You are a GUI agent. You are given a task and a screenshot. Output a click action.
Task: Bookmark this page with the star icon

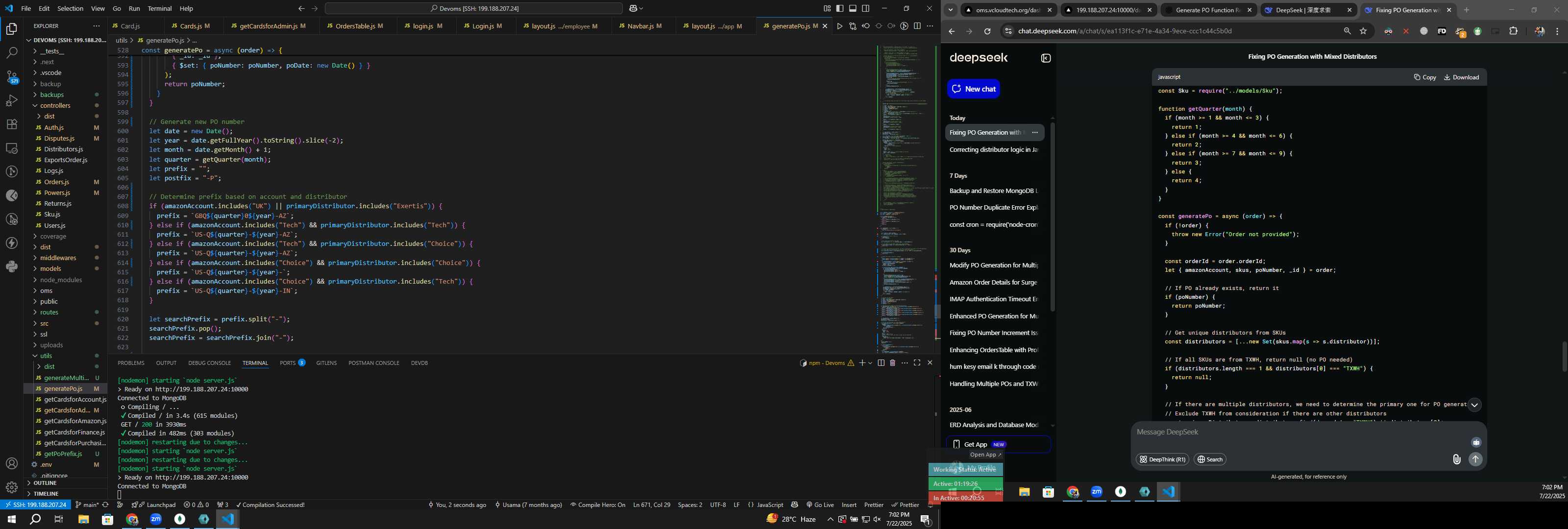[1364, 31]
